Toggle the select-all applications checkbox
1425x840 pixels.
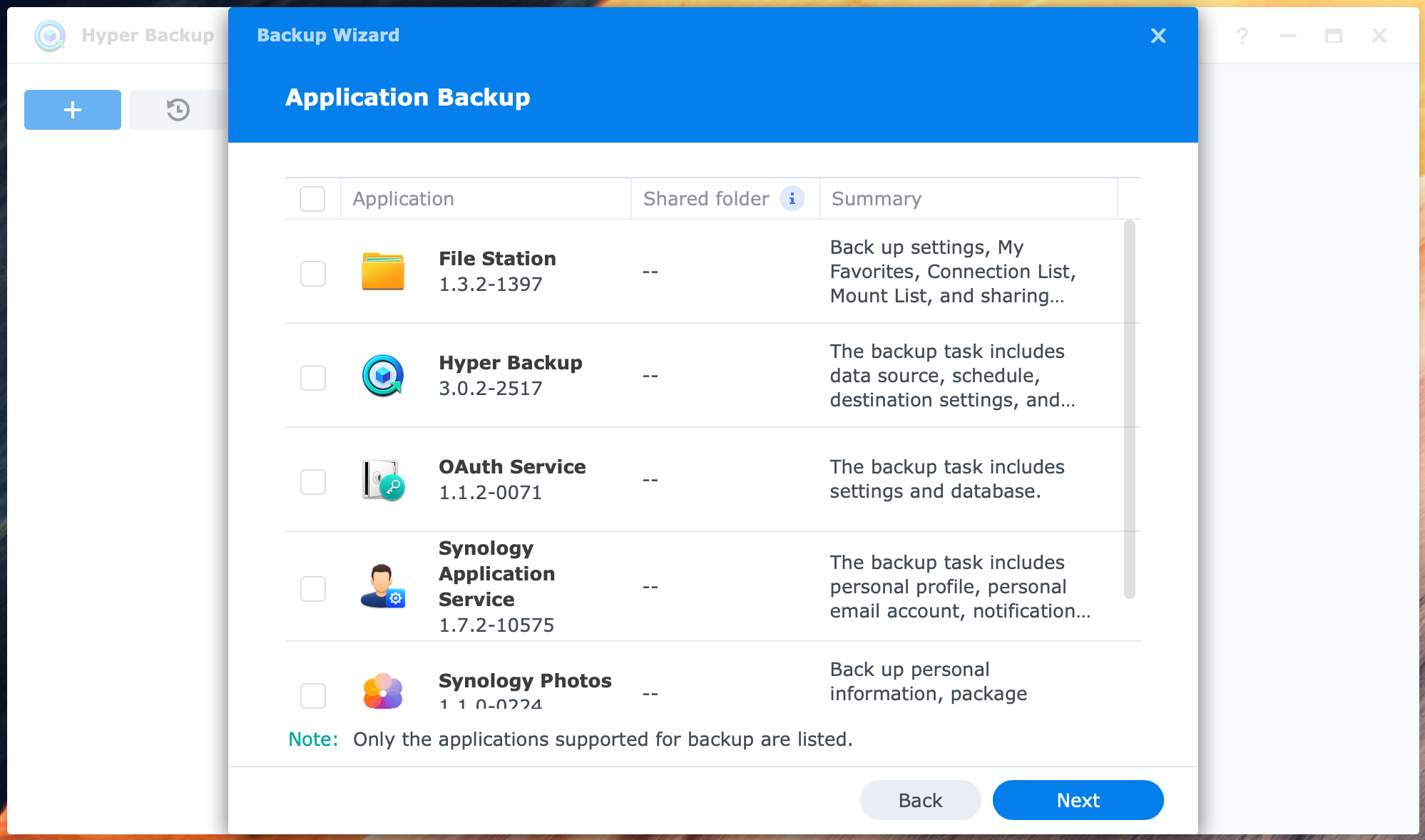point(312,199)
